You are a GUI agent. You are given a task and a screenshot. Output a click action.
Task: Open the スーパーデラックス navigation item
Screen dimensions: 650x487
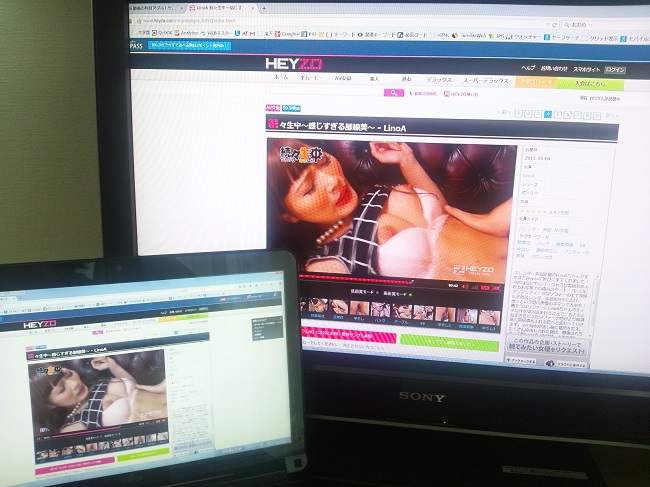(x=485, y=80)
